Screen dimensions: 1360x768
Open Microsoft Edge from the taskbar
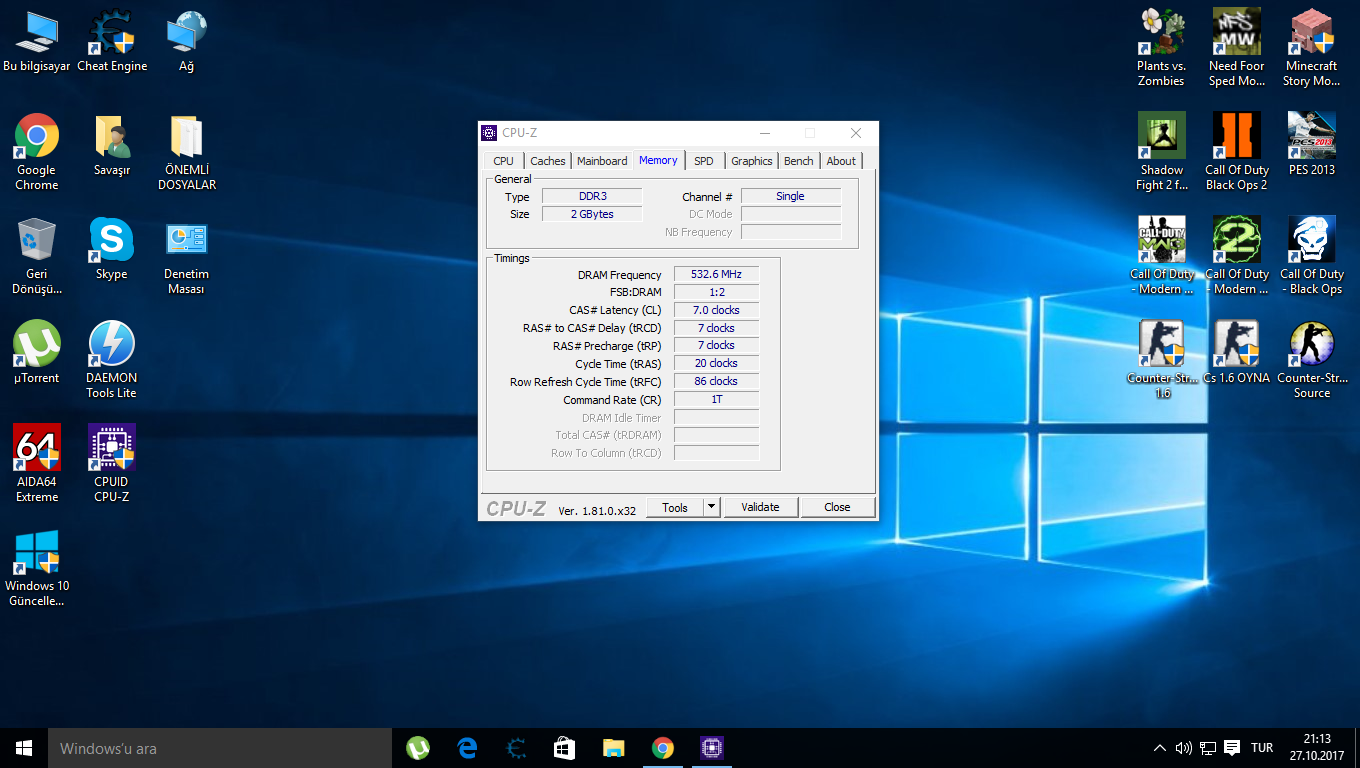(x=467, y=748)
